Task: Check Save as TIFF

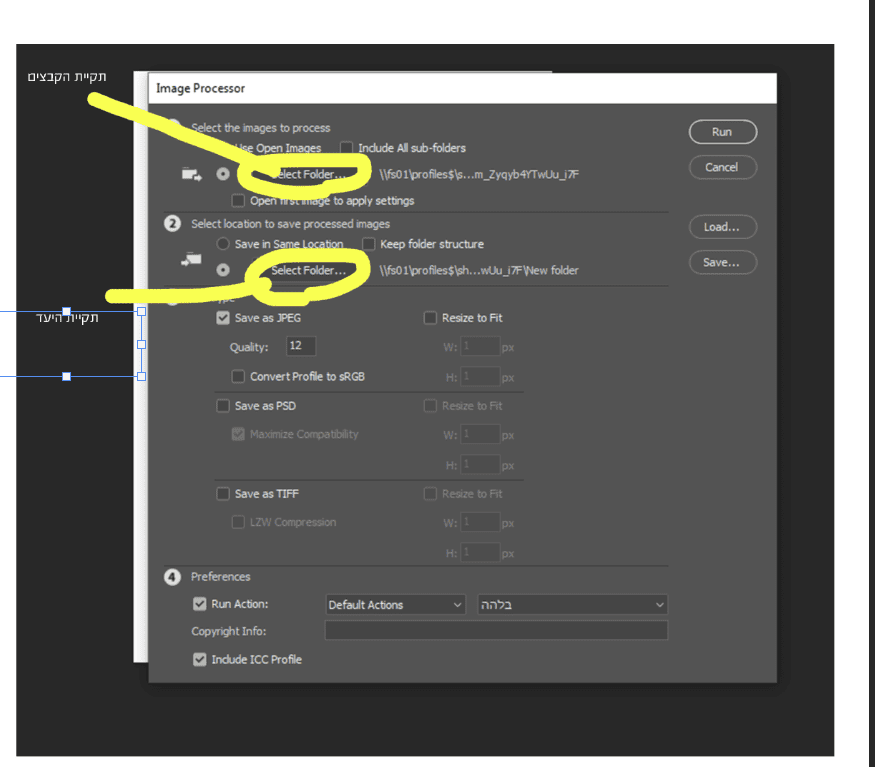Action: (223, 493)
